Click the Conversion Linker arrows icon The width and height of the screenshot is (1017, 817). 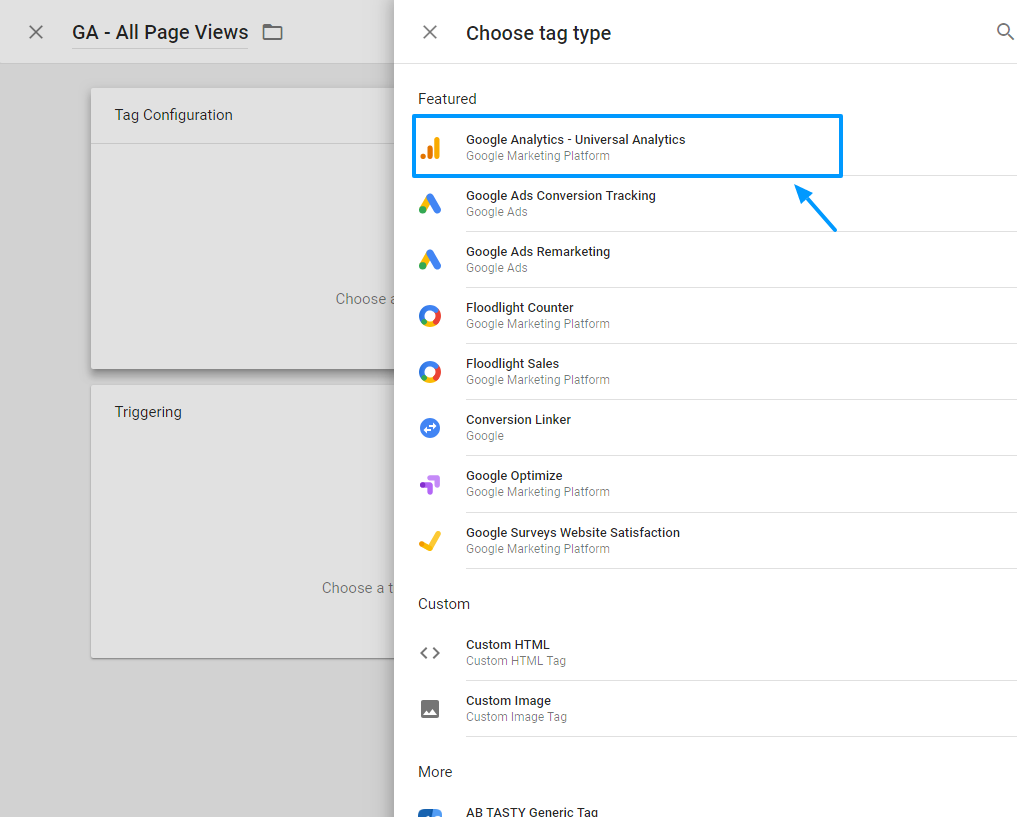click(430, 428)
